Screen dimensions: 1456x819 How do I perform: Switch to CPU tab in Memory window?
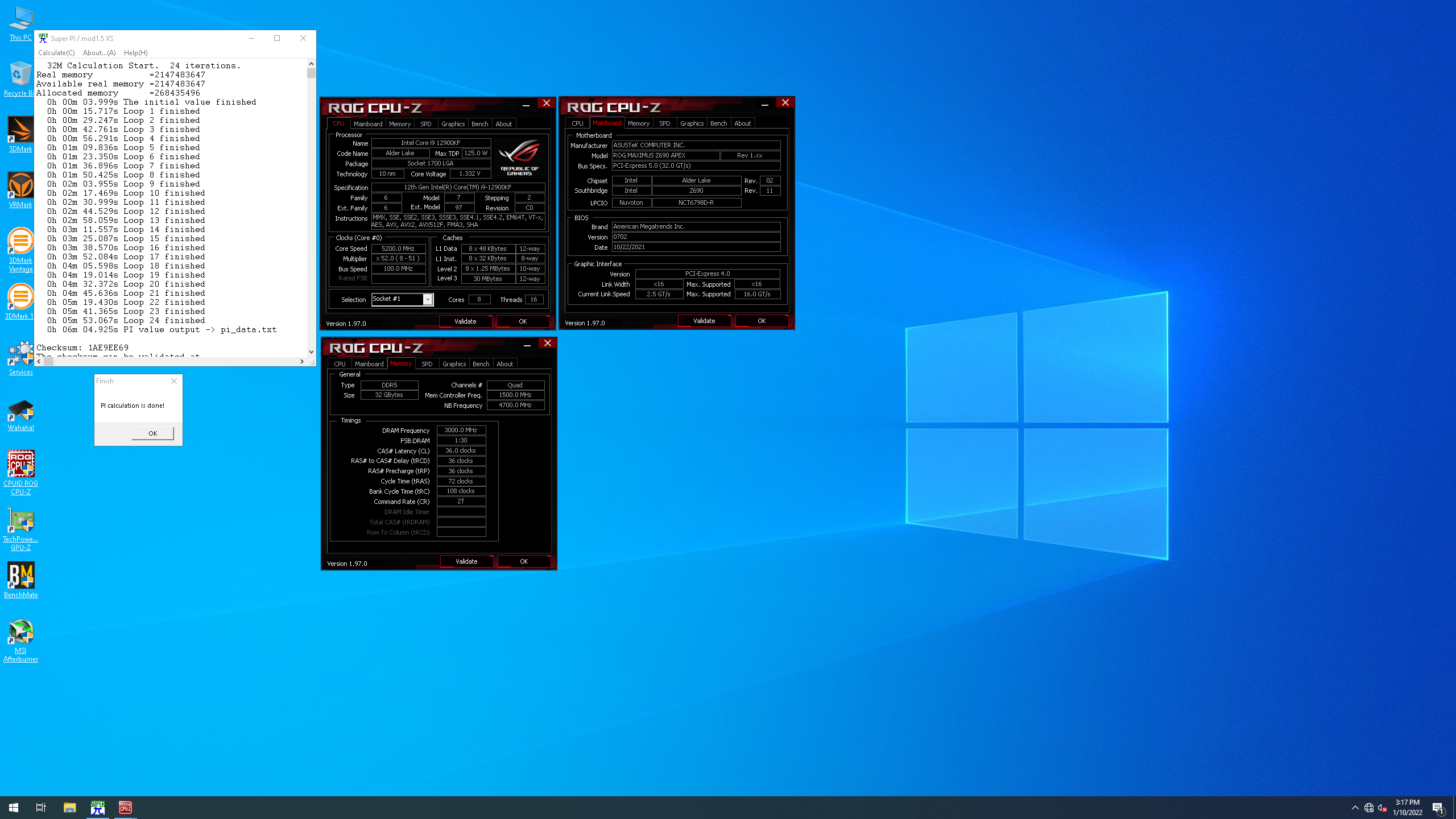[x=340, y=364]
